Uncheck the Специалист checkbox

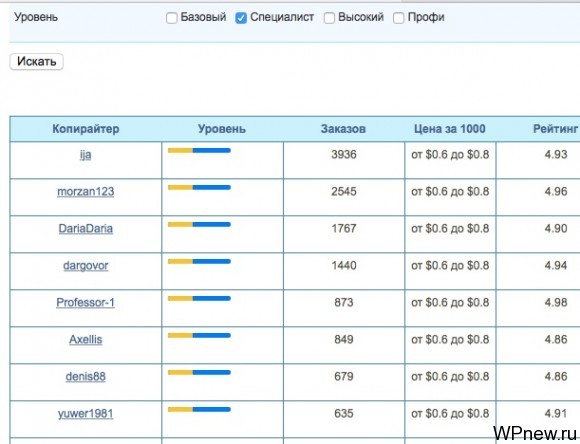[x=241, y=18]
